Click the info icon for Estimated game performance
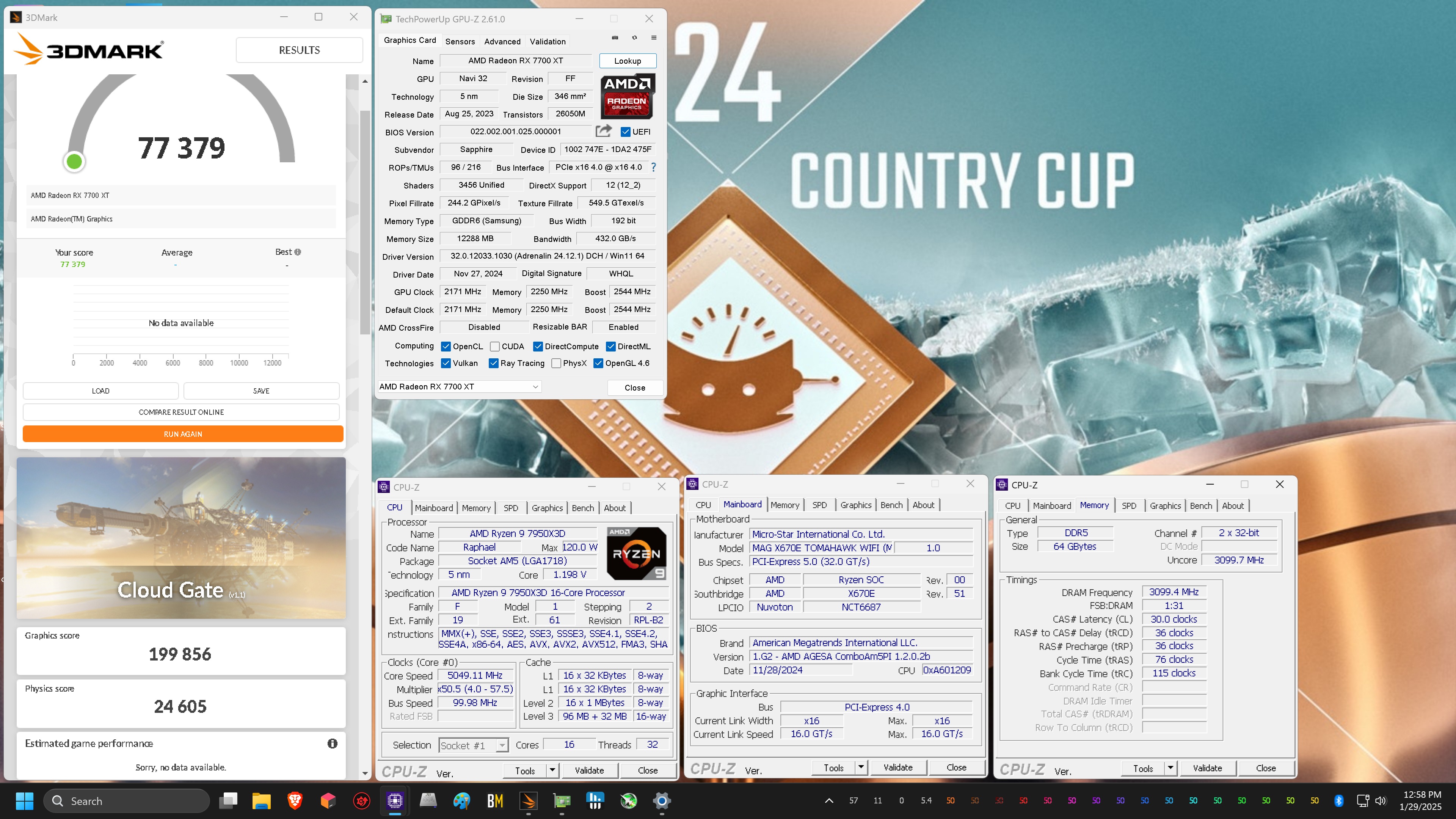1456x819 pixels. click(333, 743)
